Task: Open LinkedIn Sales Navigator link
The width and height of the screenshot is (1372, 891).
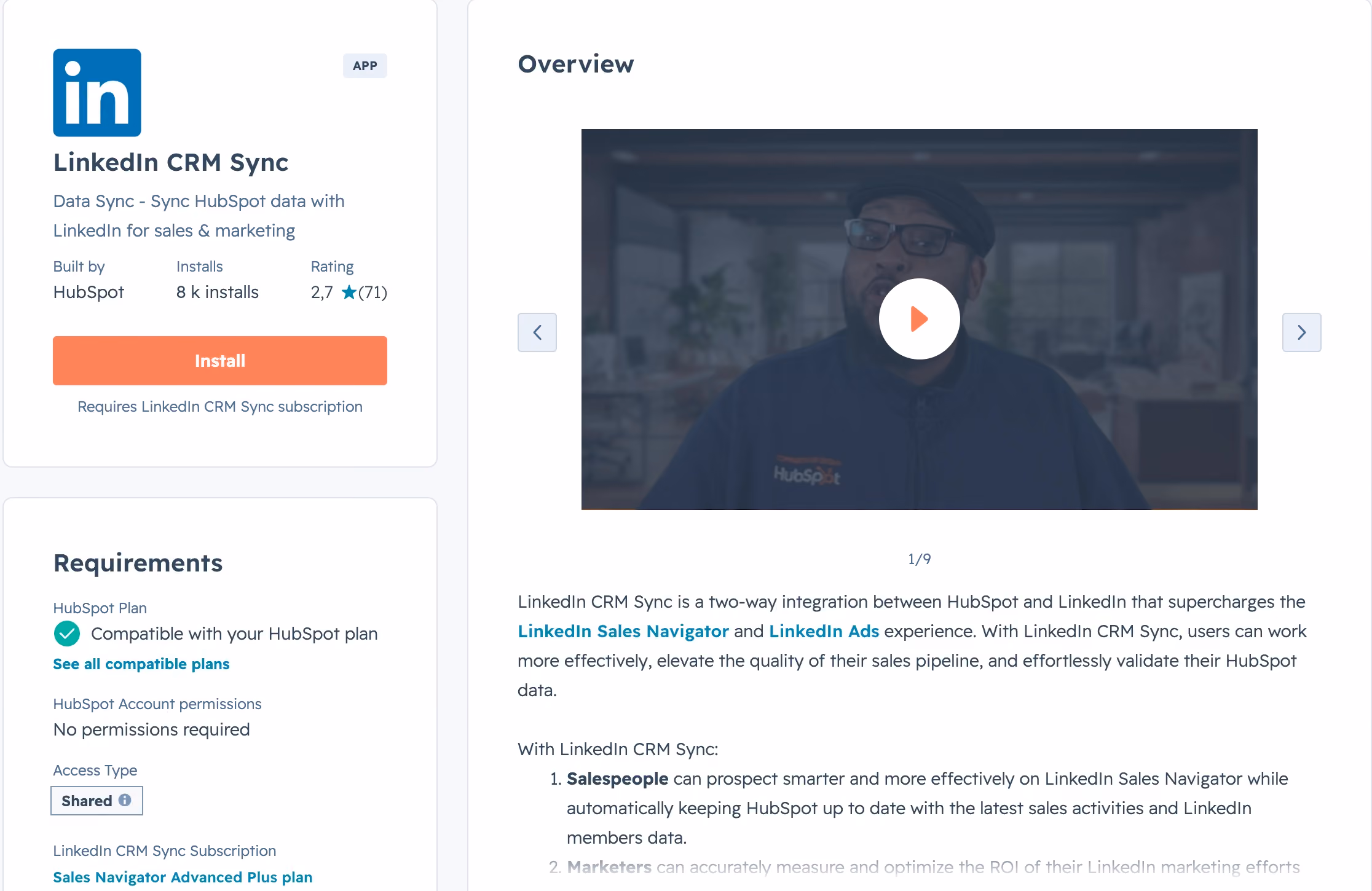Action: pos(623,631)
